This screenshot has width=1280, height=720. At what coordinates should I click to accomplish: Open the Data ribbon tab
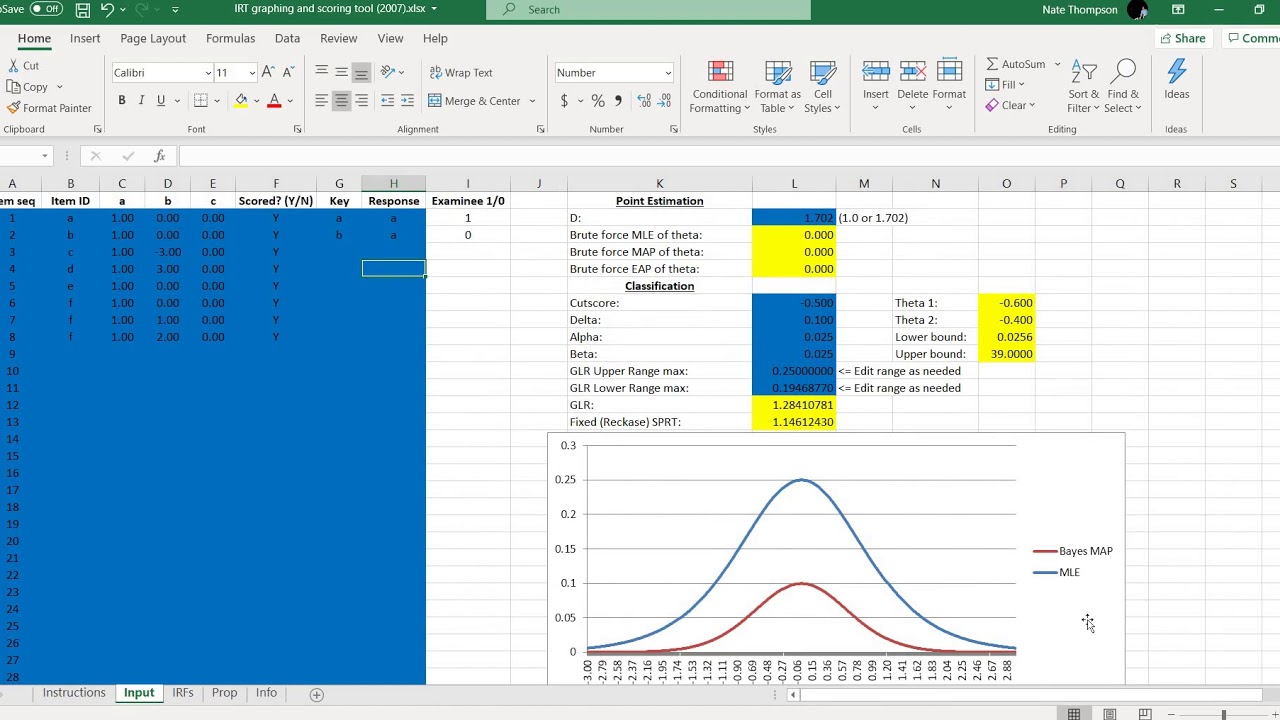tap(287, 38)
